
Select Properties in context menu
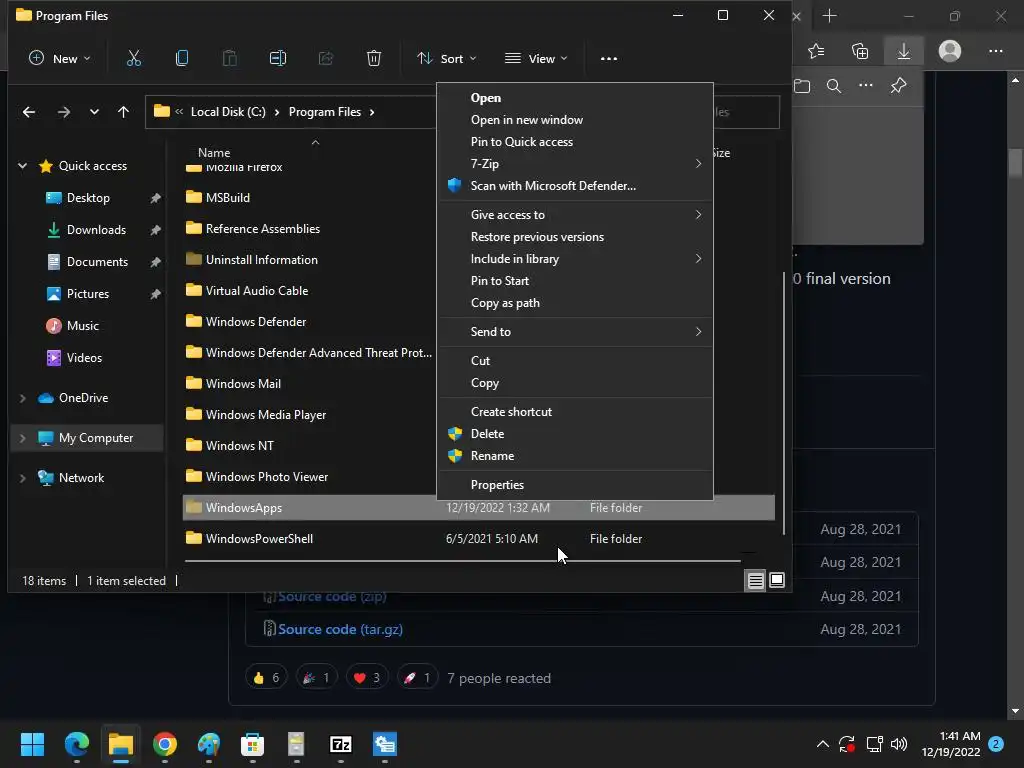pos(575,485)
